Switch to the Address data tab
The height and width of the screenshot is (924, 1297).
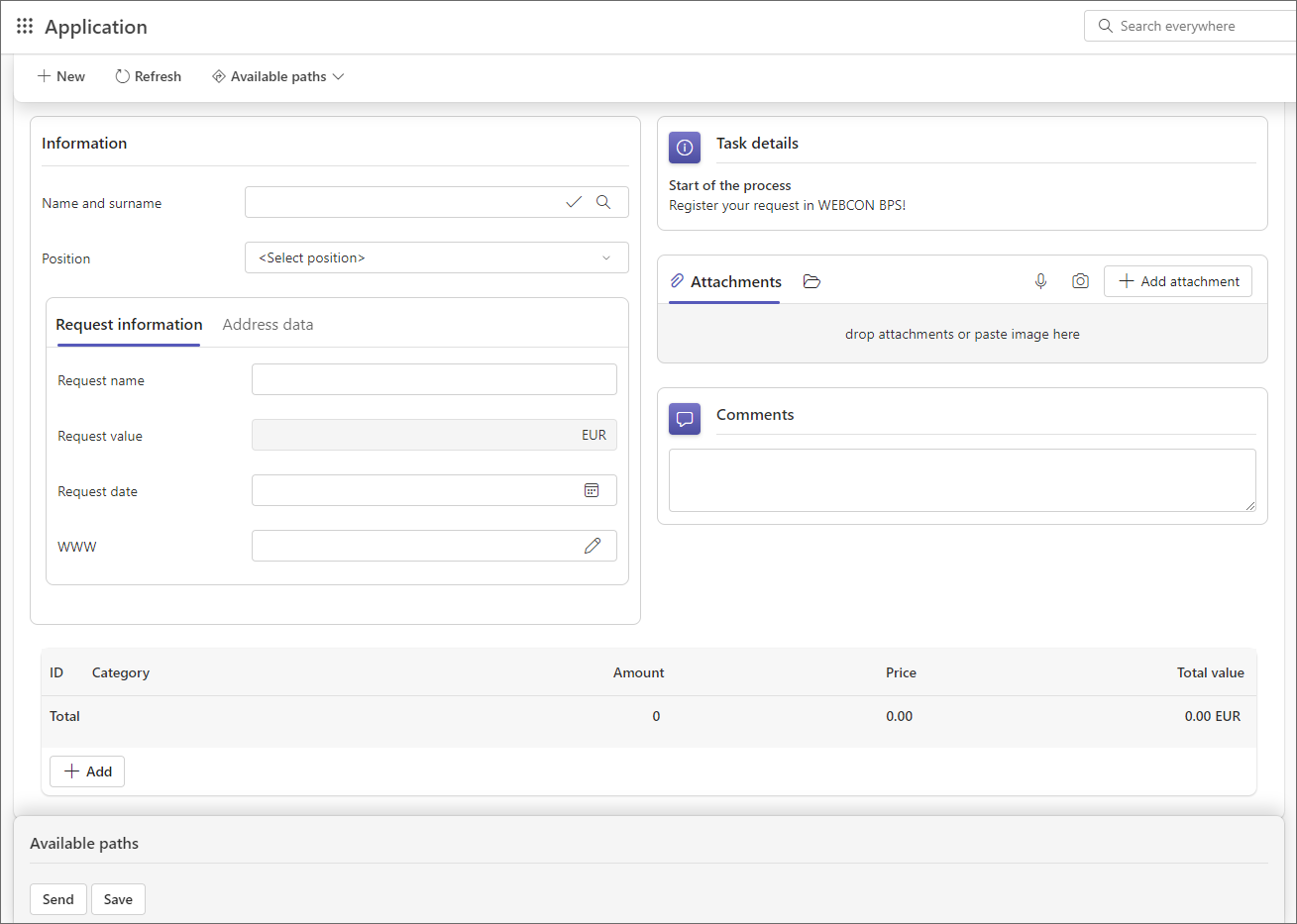click(x=268, y=325)
